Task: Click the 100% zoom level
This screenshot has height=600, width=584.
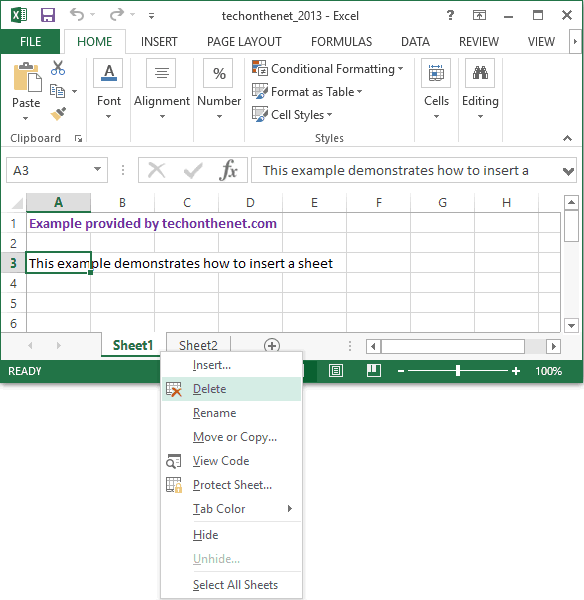Action: 548,371
